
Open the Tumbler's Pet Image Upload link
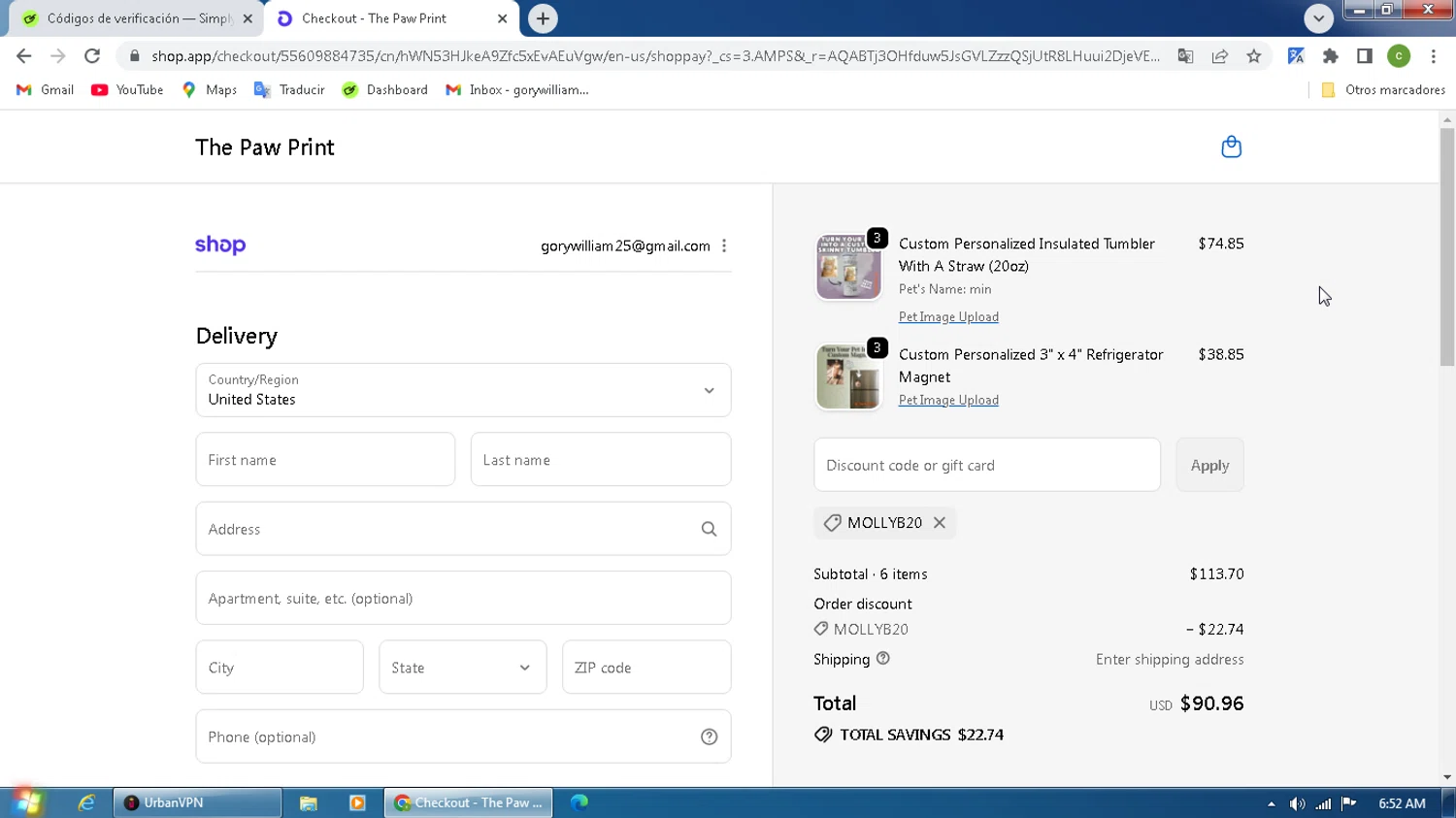click(x=948, y=317)
